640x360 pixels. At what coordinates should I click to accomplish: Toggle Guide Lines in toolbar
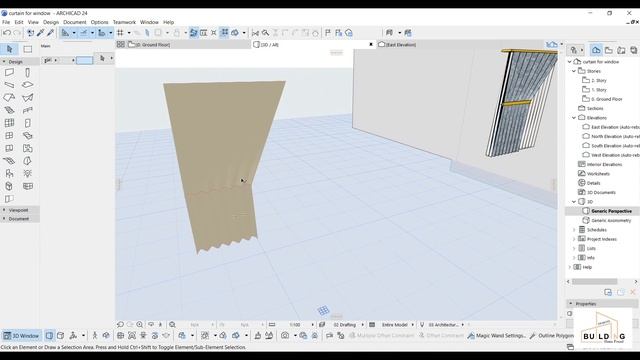66,33
